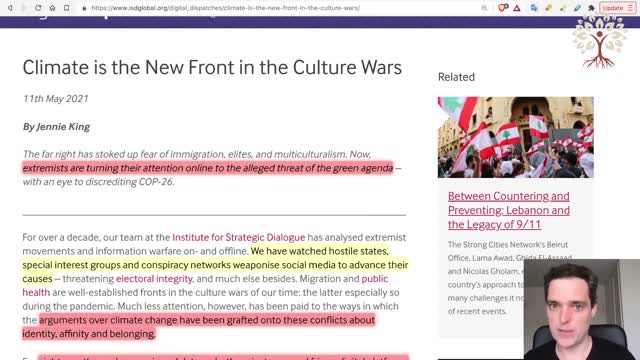Reload the current page
Screen dimensions: 640x360
point(38,8)
